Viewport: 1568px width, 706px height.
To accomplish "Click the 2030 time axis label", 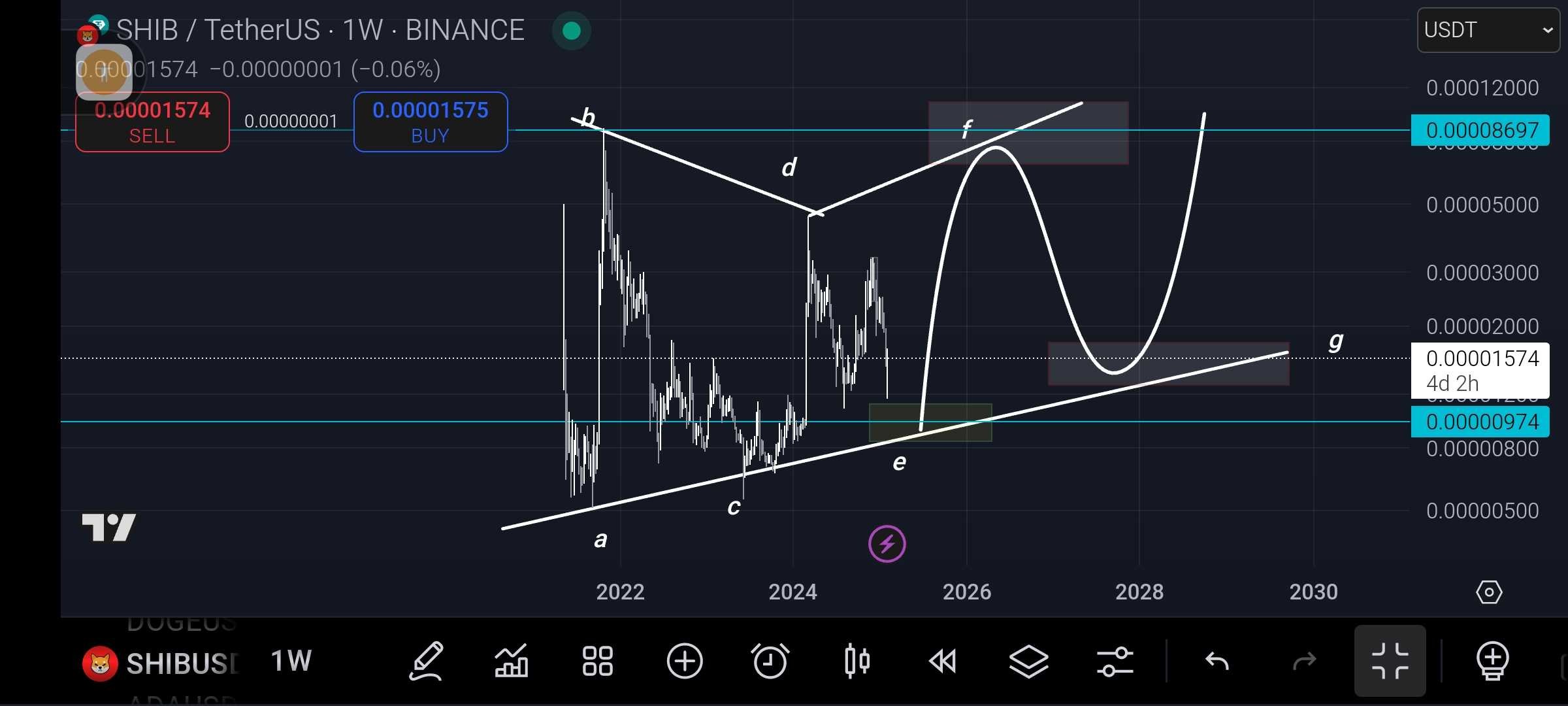I will [1313, 592].
